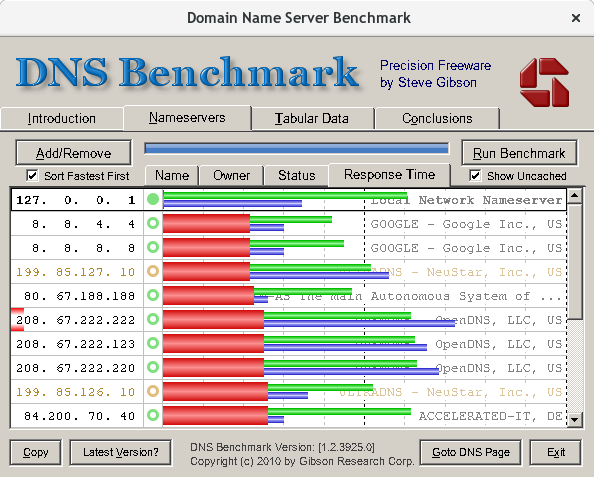Click status circle for 8.8.8.8
594x477 pixels.
153,247
